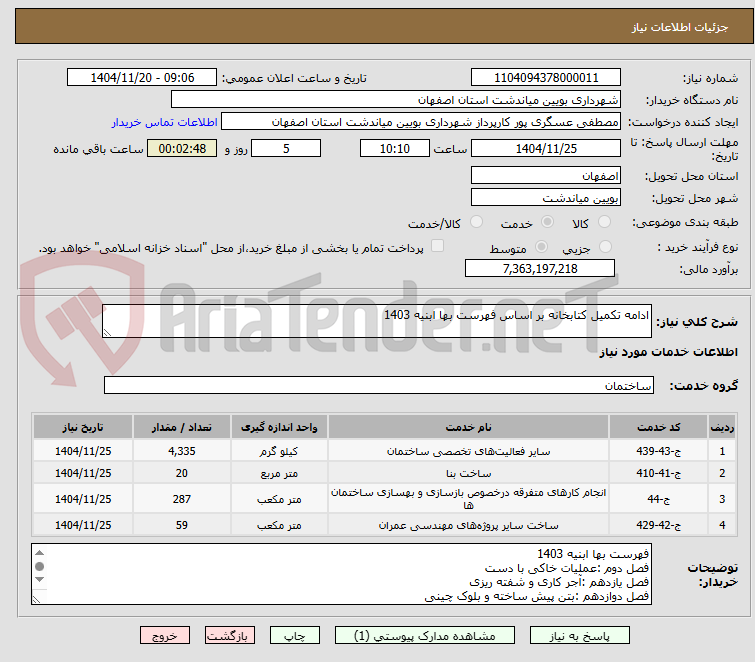Select the جزیی purchase type radio
The image size is (755, 662).
pos(605,247)
